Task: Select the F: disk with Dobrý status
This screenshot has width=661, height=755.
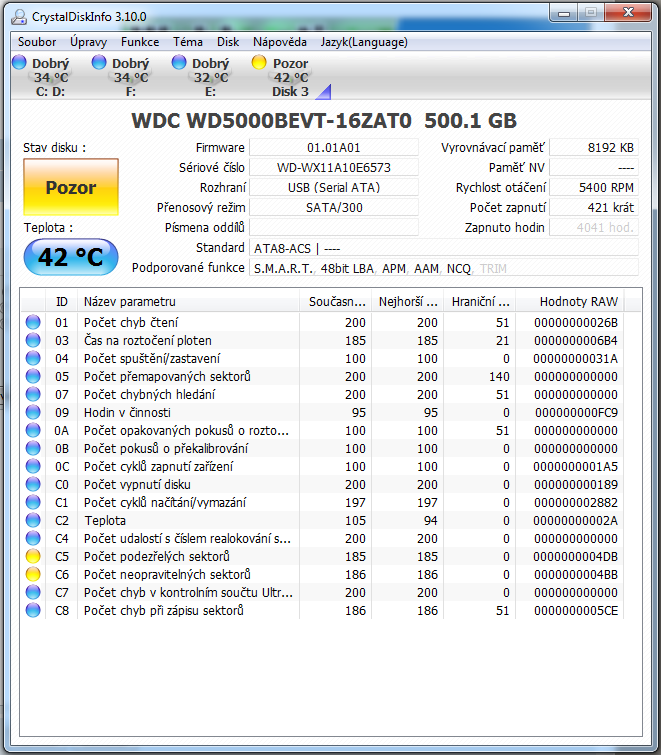Action: tap(121, 77)
